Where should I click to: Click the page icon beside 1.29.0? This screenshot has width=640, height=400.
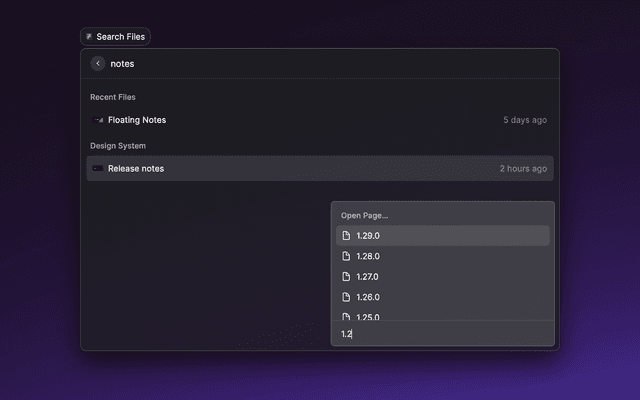[x=346, y=236]
